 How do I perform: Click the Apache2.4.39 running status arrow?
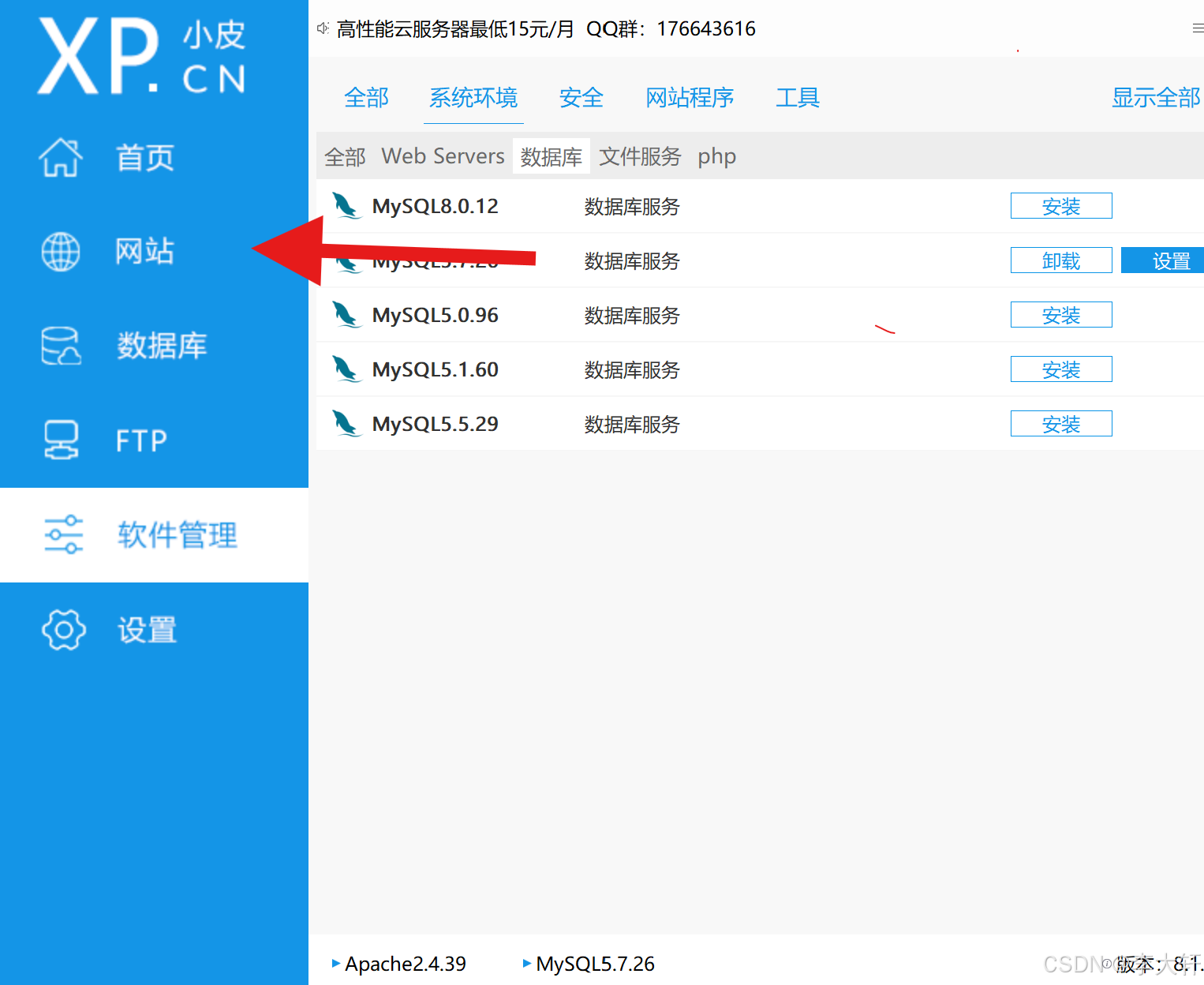tap(336, 963)
